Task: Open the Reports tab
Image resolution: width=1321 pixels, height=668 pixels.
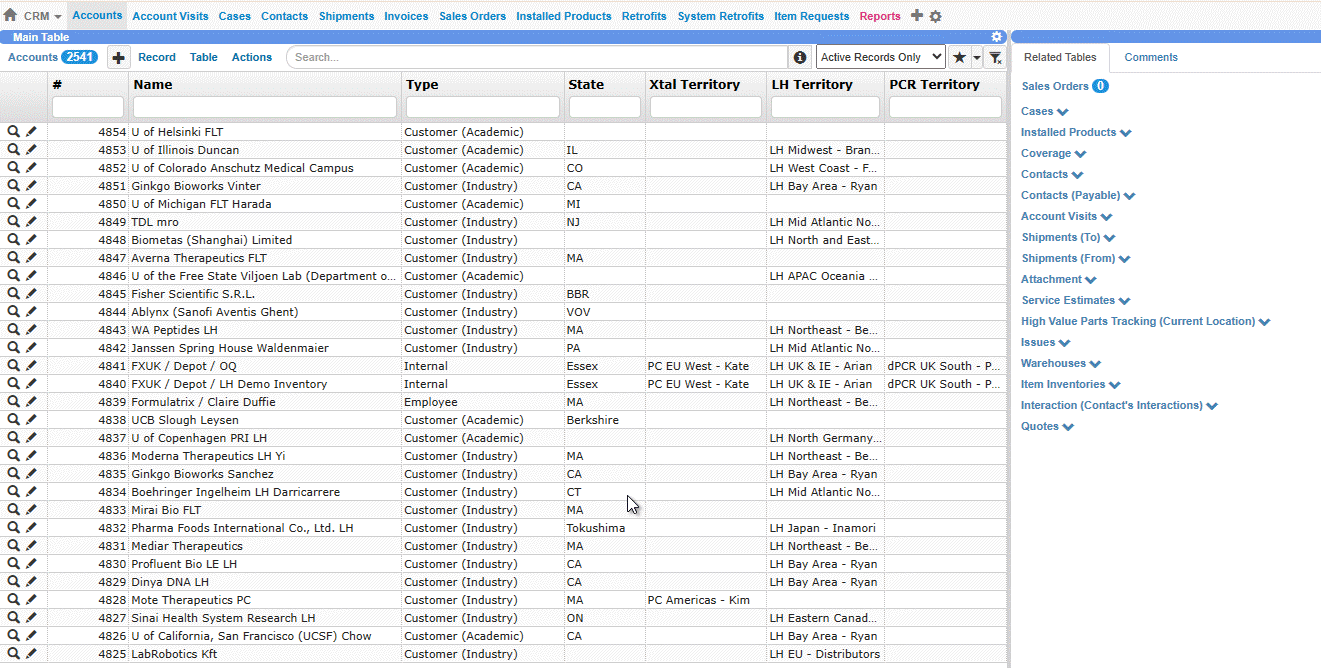Action: tap(880, 16)
